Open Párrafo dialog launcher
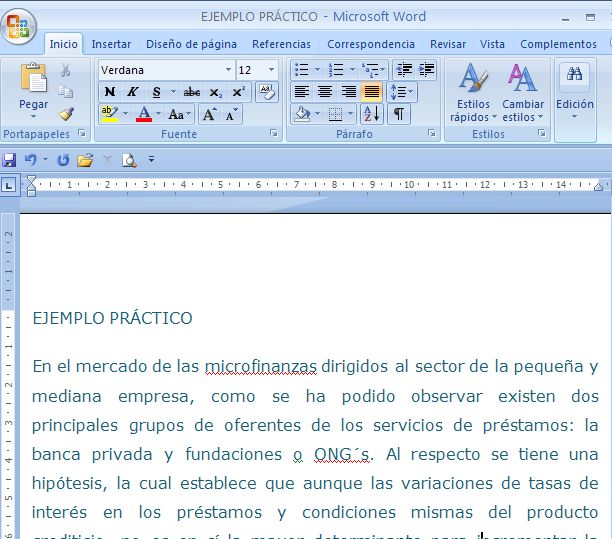Screen dimensions: 612x539 pyautogui.click(x=431, y=133)
